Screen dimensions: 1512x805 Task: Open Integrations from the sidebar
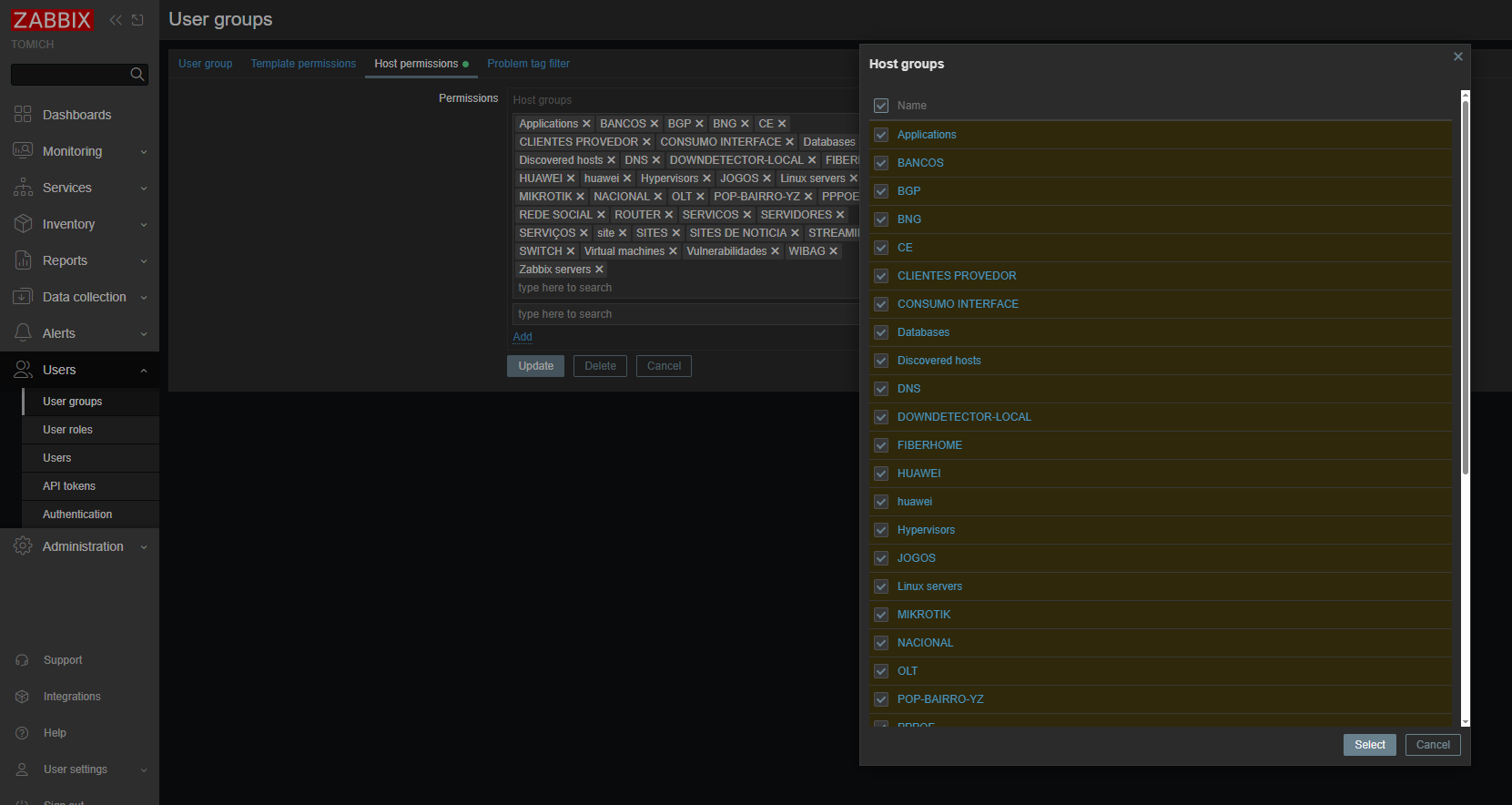point(72,697)
